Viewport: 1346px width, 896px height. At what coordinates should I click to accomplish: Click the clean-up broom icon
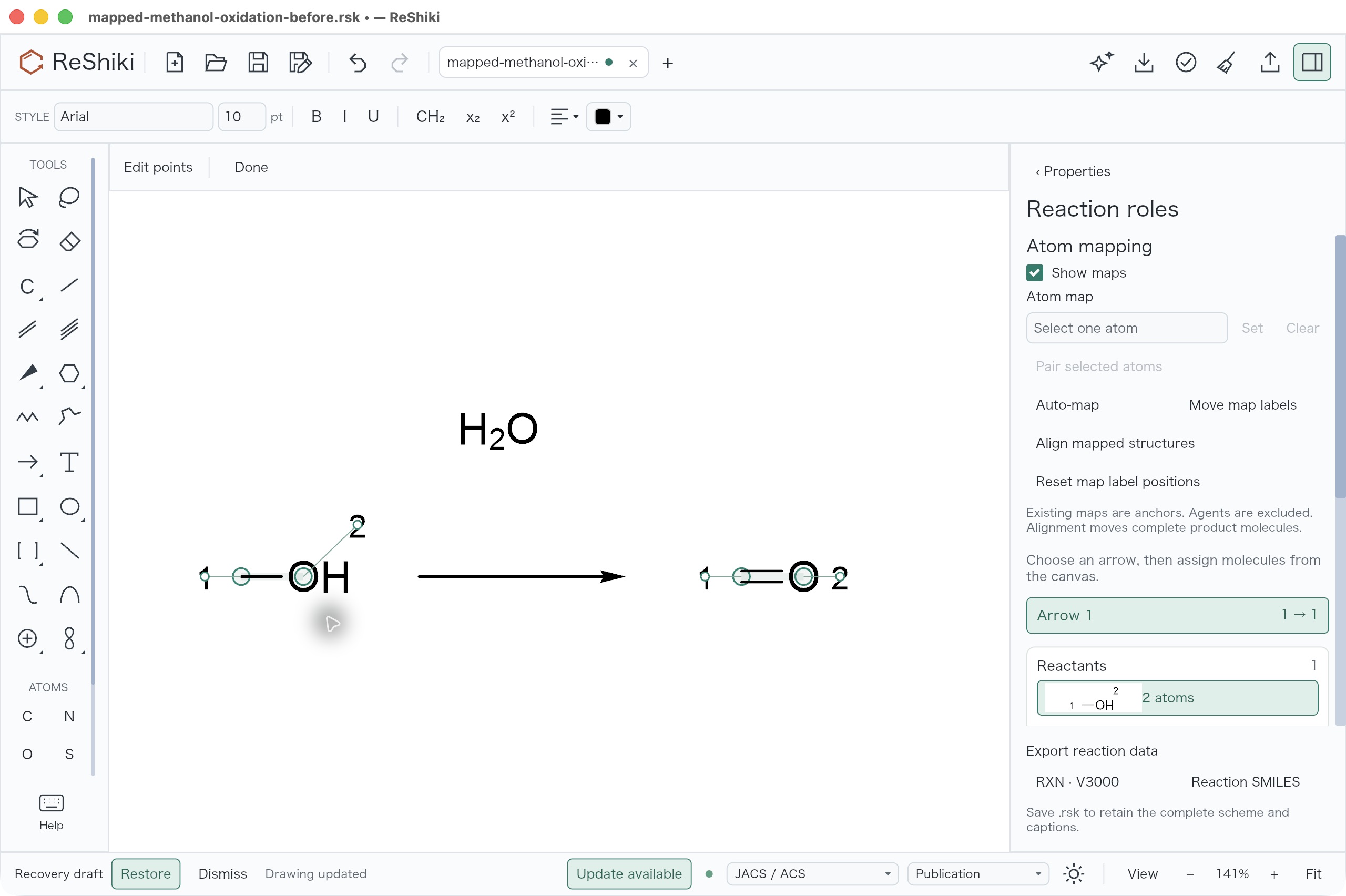point(1227,62)
